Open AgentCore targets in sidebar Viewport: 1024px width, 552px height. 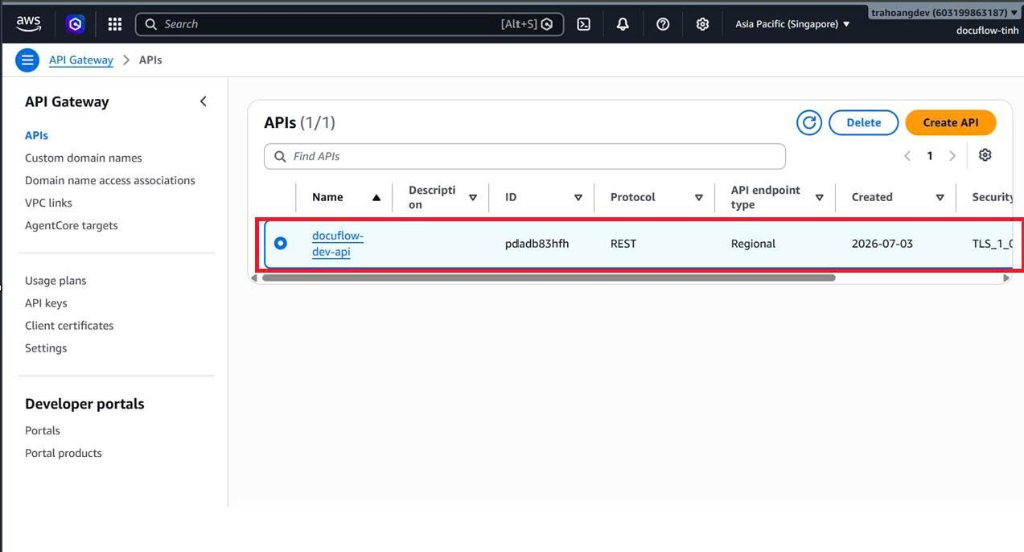[71, 225]
